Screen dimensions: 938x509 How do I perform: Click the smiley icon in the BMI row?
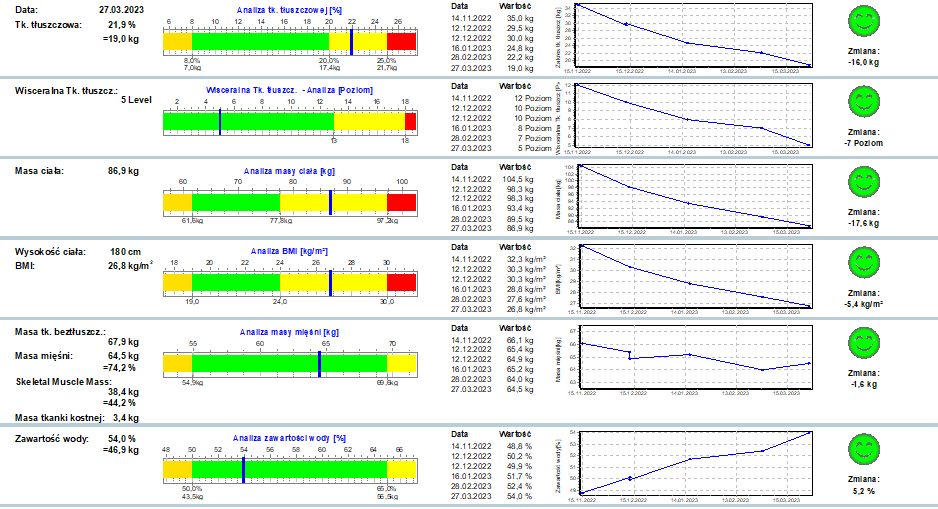pyautogui.click(x=862, y=261)
